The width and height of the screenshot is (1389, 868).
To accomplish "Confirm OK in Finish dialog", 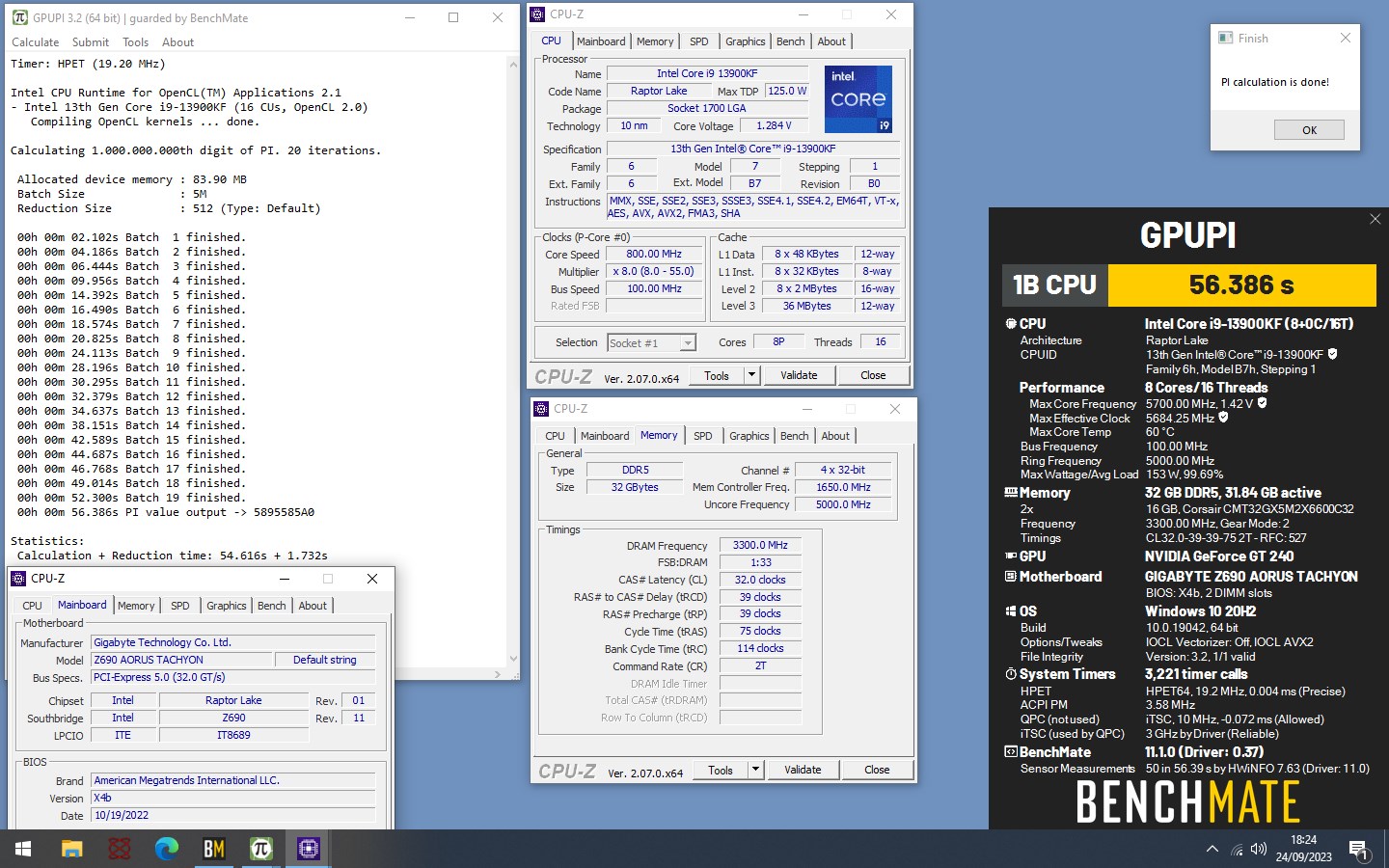I will (1309, 130).
